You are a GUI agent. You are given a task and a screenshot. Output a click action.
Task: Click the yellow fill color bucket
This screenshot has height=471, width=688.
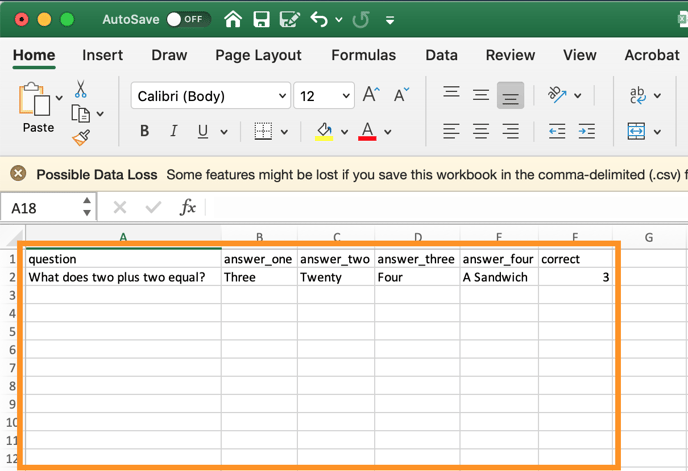(324, 131)
